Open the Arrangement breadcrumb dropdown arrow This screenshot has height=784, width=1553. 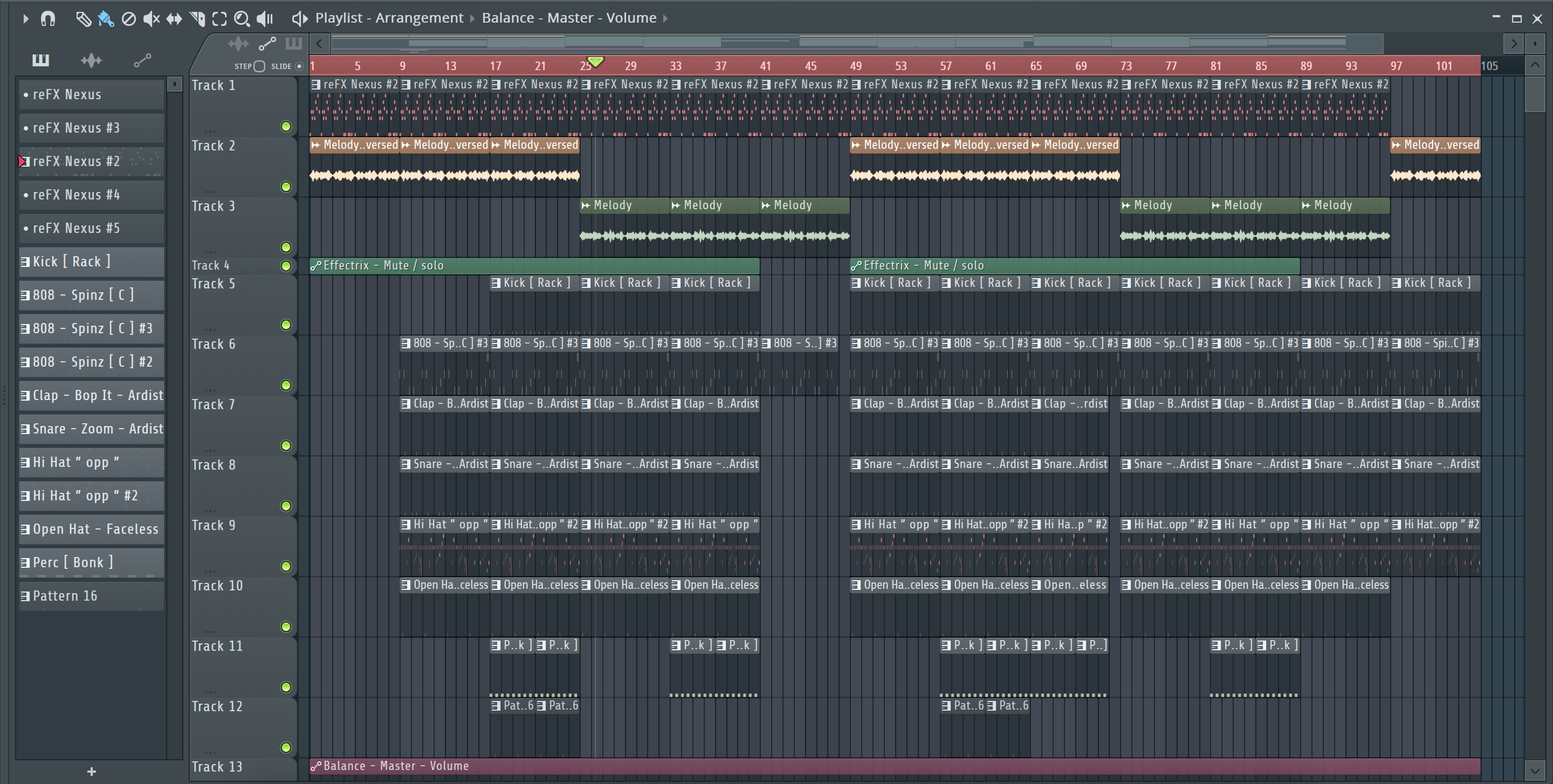pyautogui.click(x=473, y=19)
